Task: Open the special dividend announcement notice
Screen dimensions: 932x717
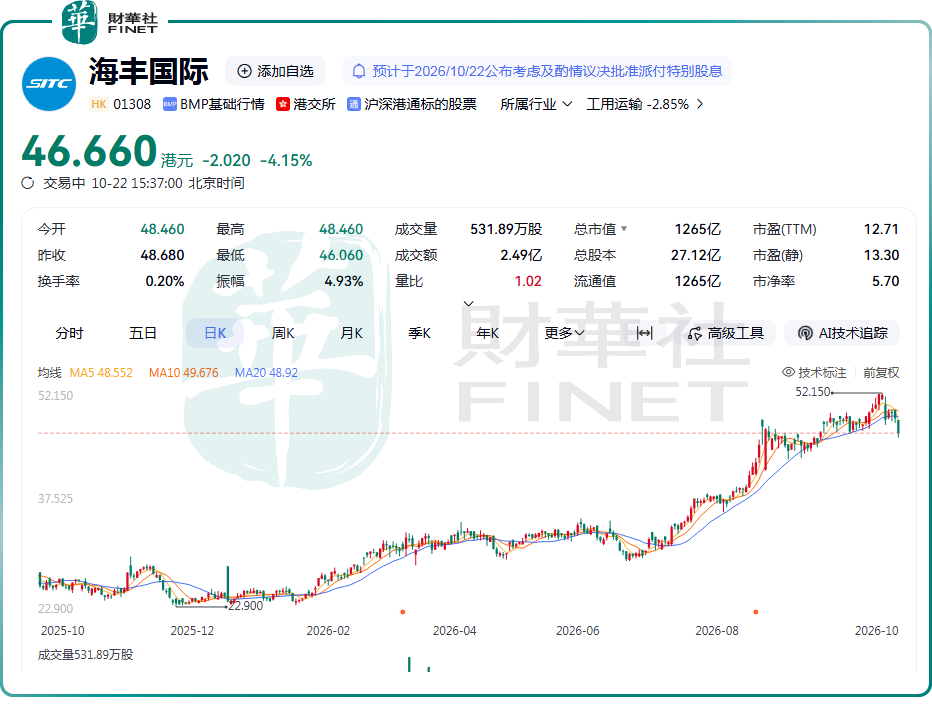Action: 537,71
